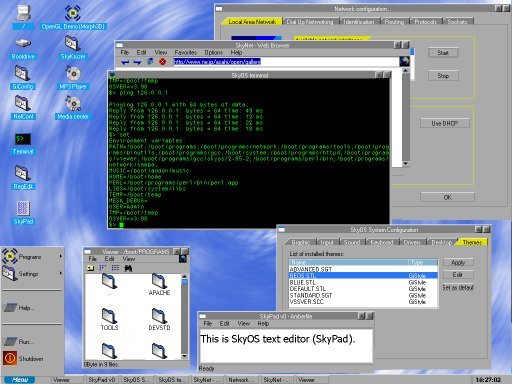Click the Use DHCP button
This screenshot has height=384, width=512.
(445, 123)
